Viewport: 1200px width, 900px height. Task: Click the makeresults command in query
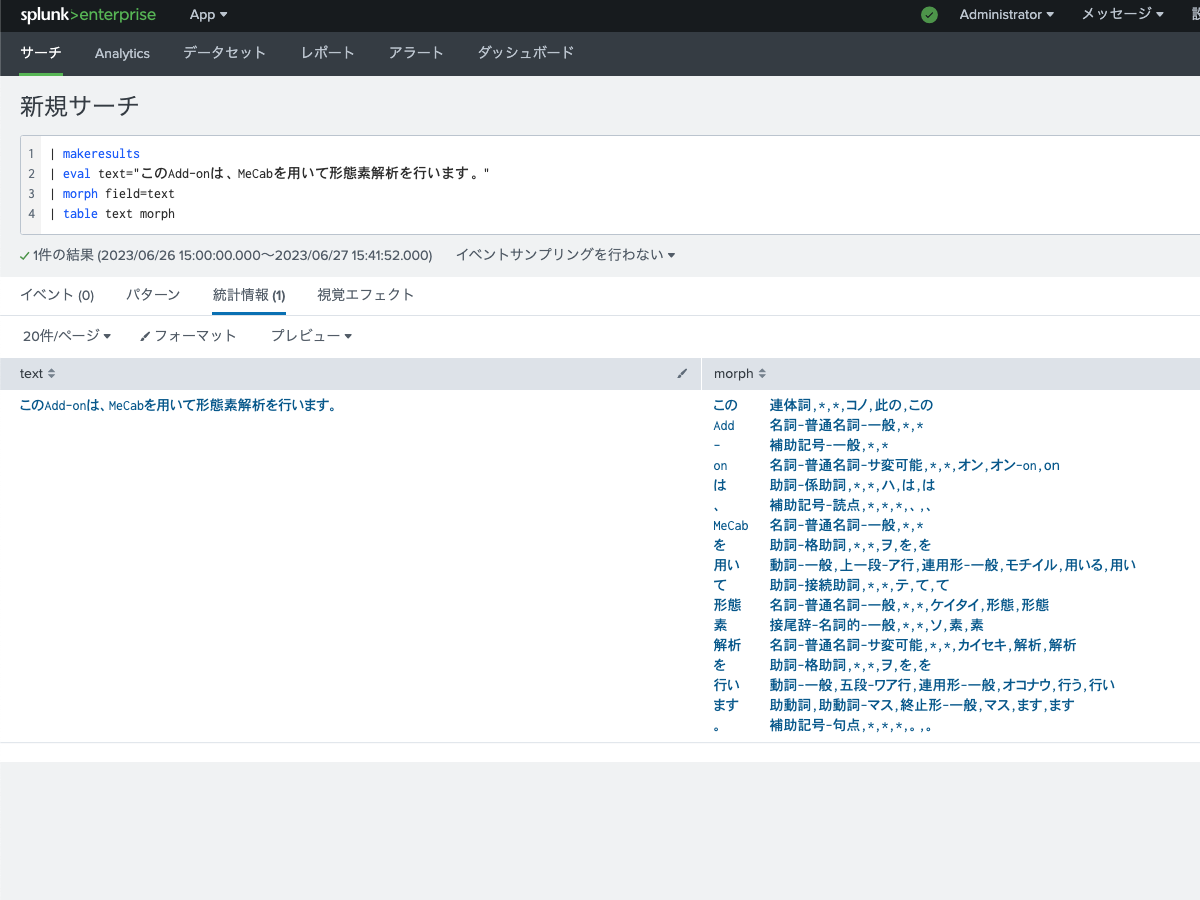pyautogui.click(x=101, y=154)
